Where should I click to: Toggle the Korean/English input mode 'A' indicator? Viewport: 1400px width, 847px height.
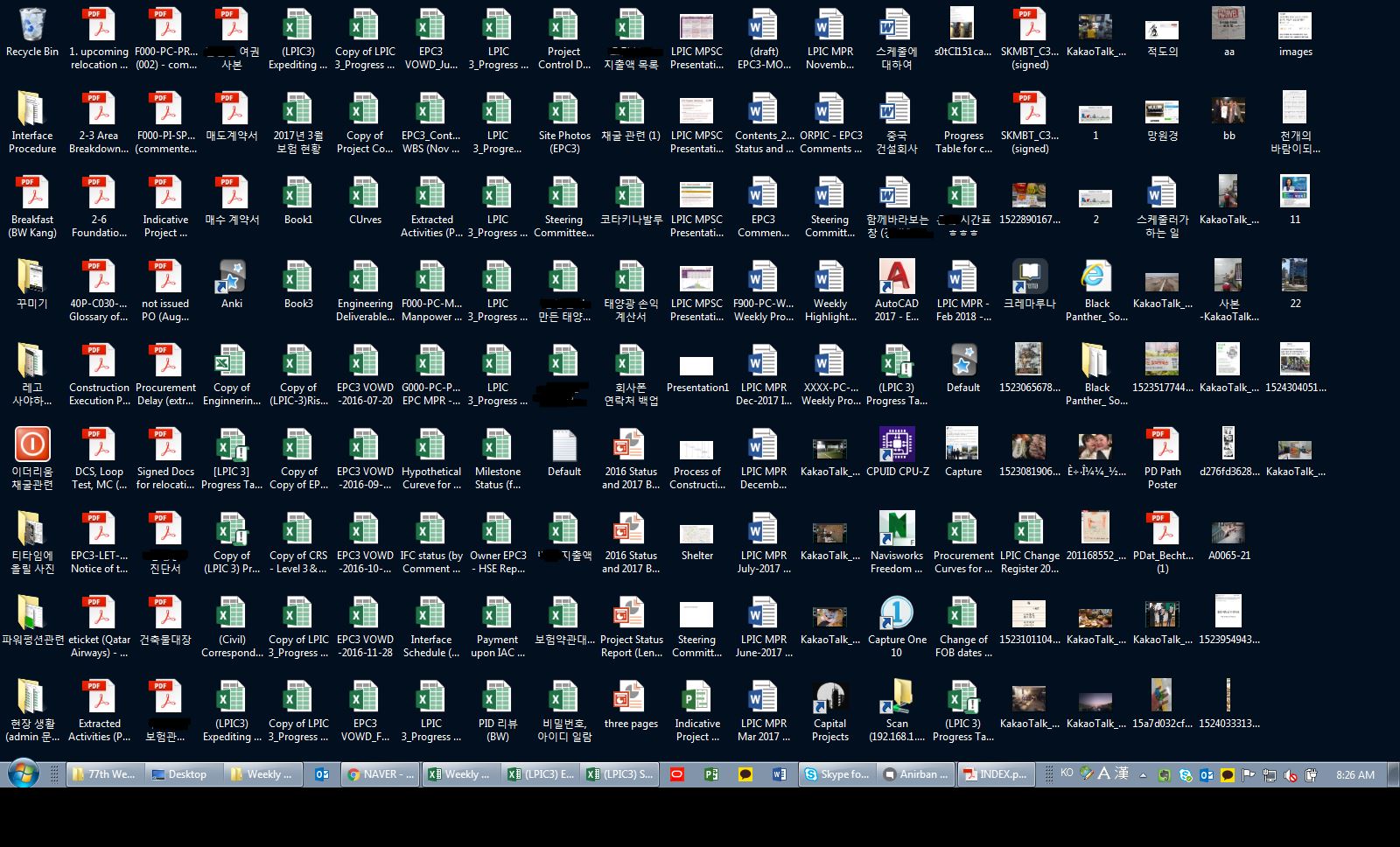coord(1103,773)
